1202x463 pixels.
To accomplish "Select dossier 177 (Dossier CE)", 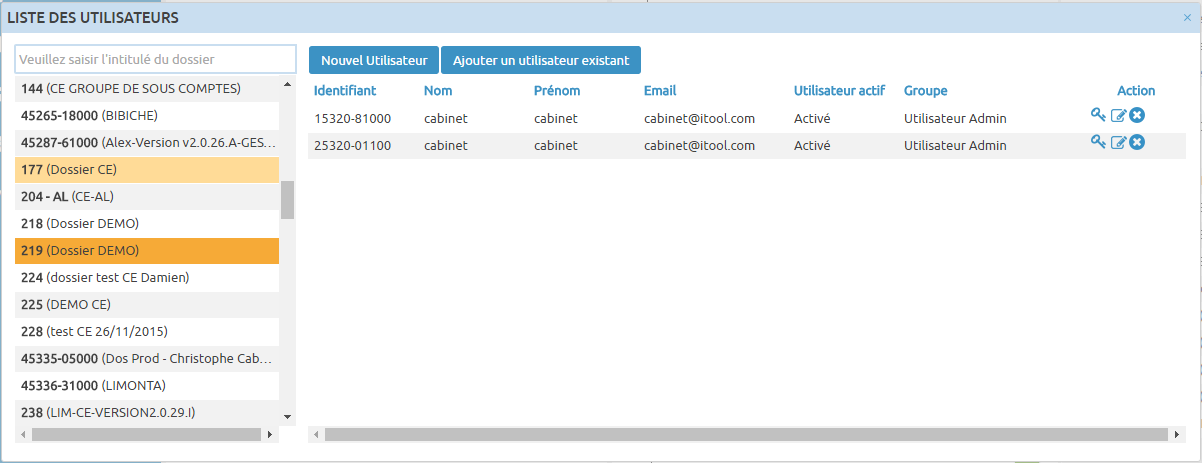I will click(x=147, y=169).
